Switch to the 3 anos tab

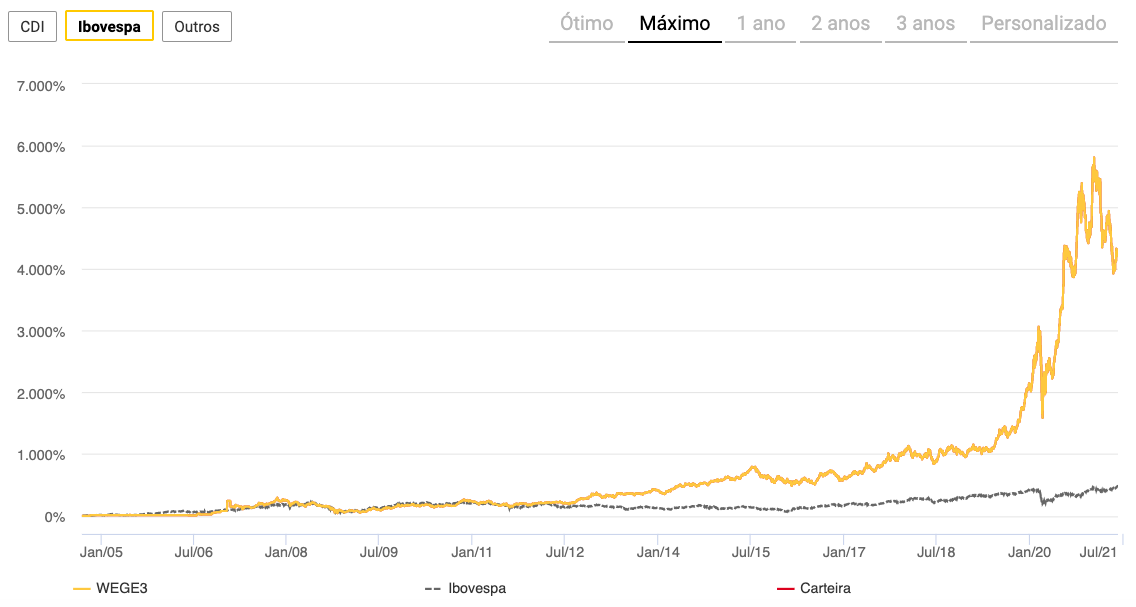click(925, 24)
